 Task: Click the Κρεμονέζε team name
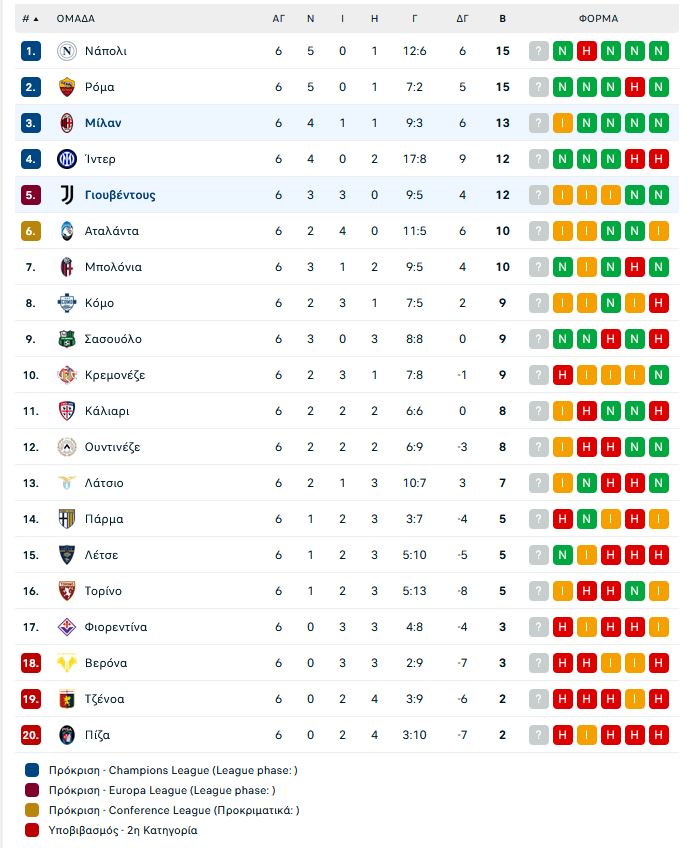(115, 375)
